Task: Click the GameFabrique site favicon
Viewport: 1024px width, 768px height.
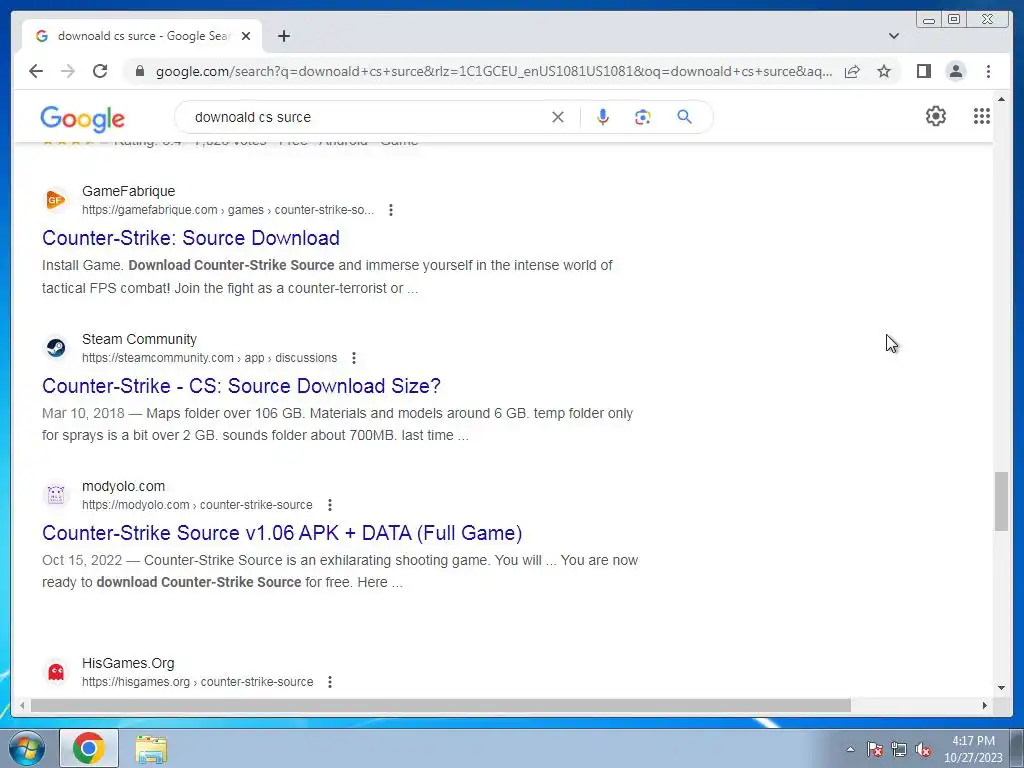Action: 56,200
